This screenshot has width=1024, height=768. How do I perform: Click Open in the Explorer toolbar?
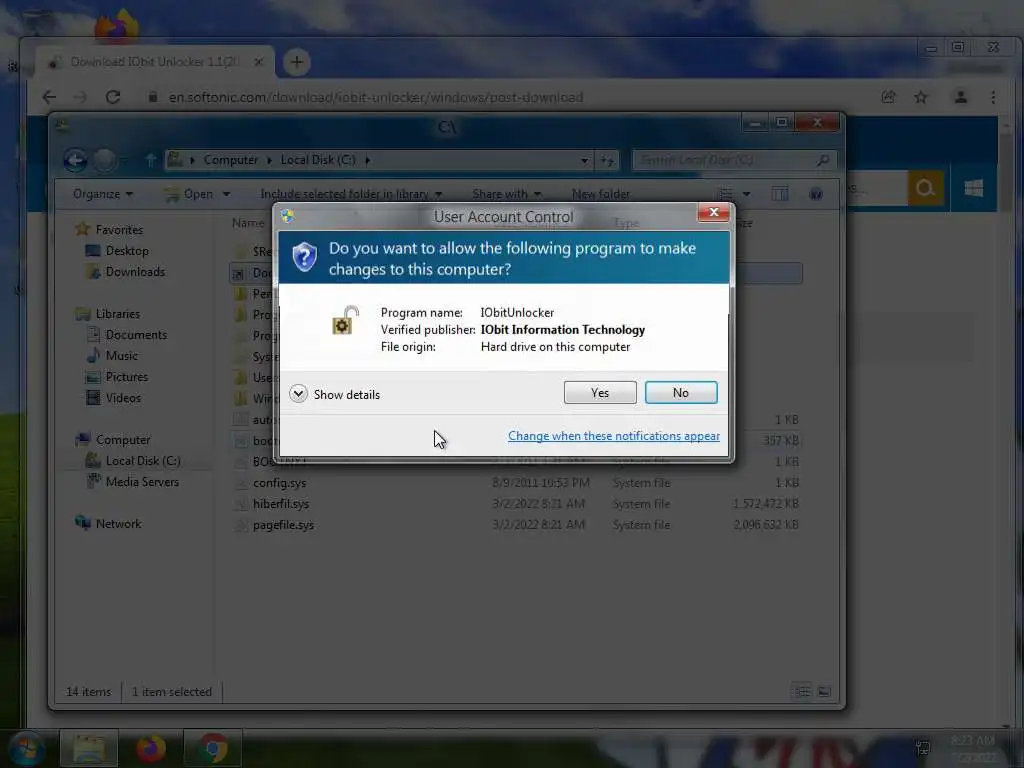coord(197,194)
